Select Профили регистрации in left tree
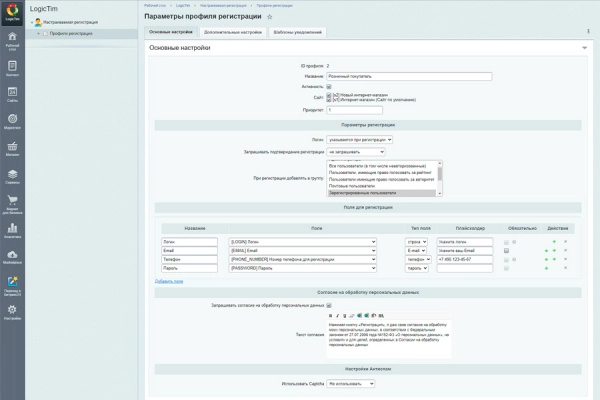600x400 pixels. tap(71, 34)
